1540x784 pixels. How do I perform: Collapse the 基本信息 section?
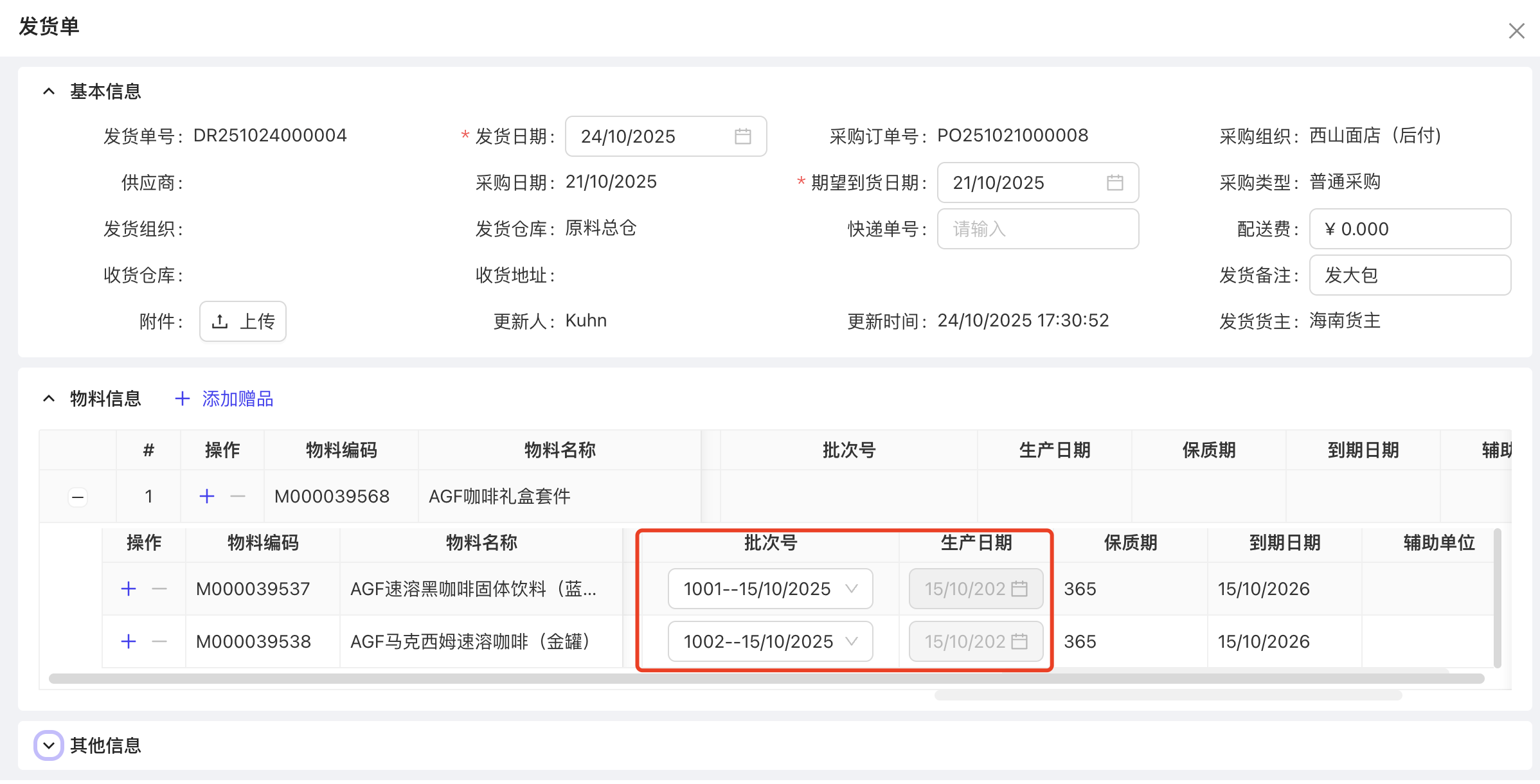49,91
